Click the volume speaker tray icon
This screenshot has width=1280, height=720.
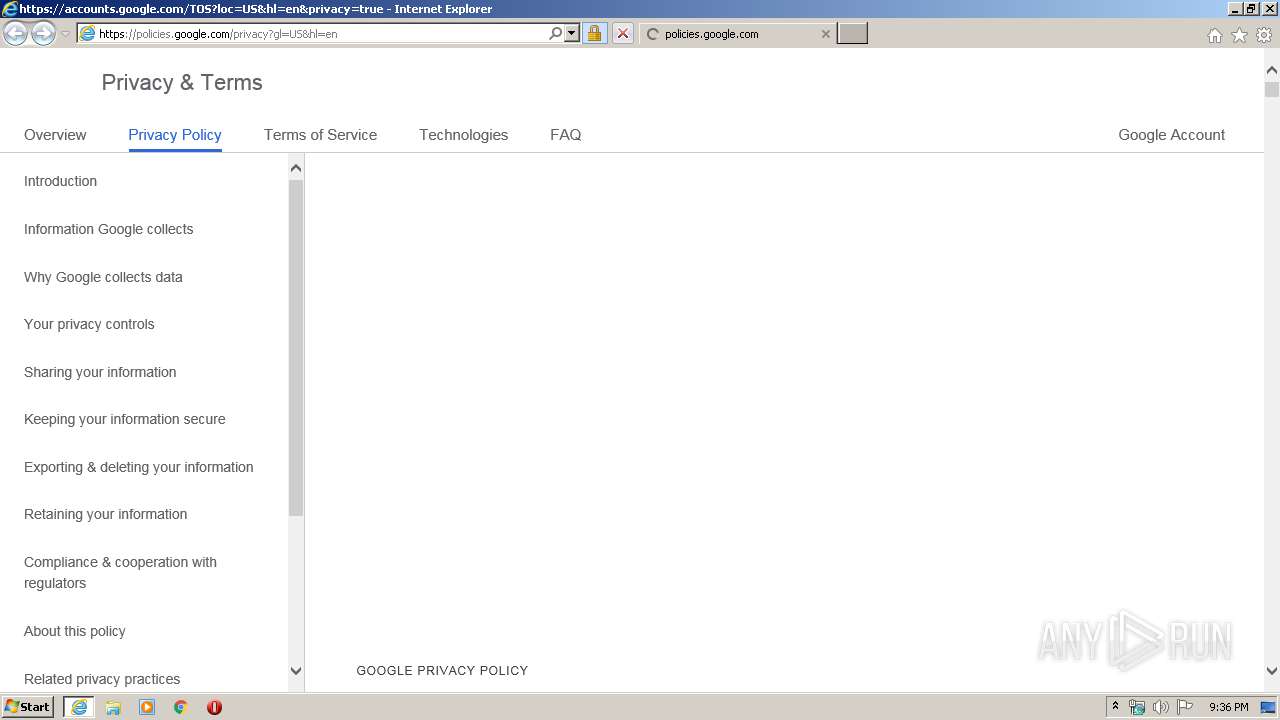tap(1161, 707)
